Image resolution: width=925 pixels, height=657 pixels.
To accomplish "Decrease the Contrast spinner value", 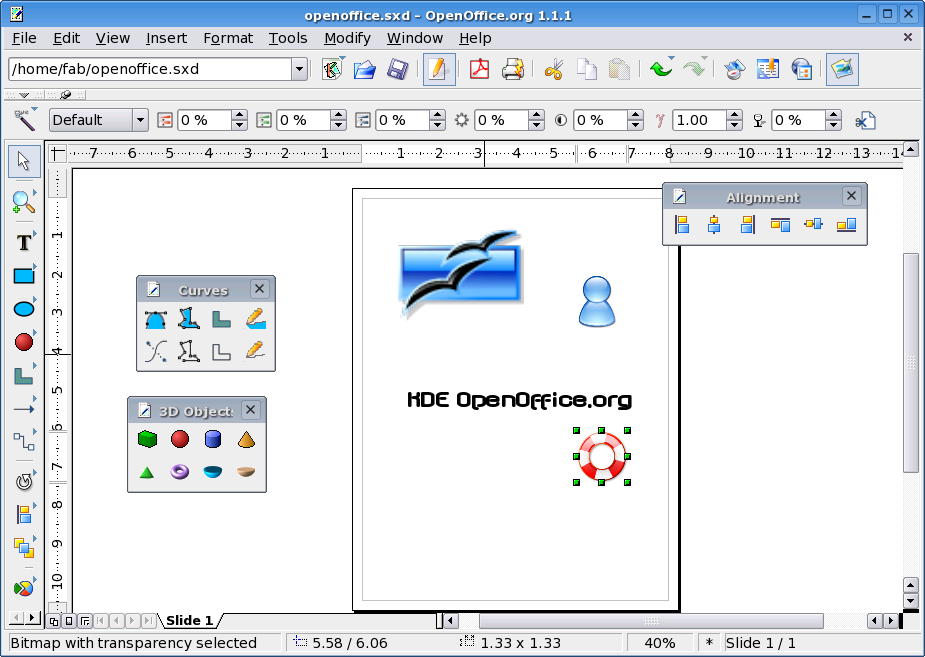I will [x=635, y=125].
